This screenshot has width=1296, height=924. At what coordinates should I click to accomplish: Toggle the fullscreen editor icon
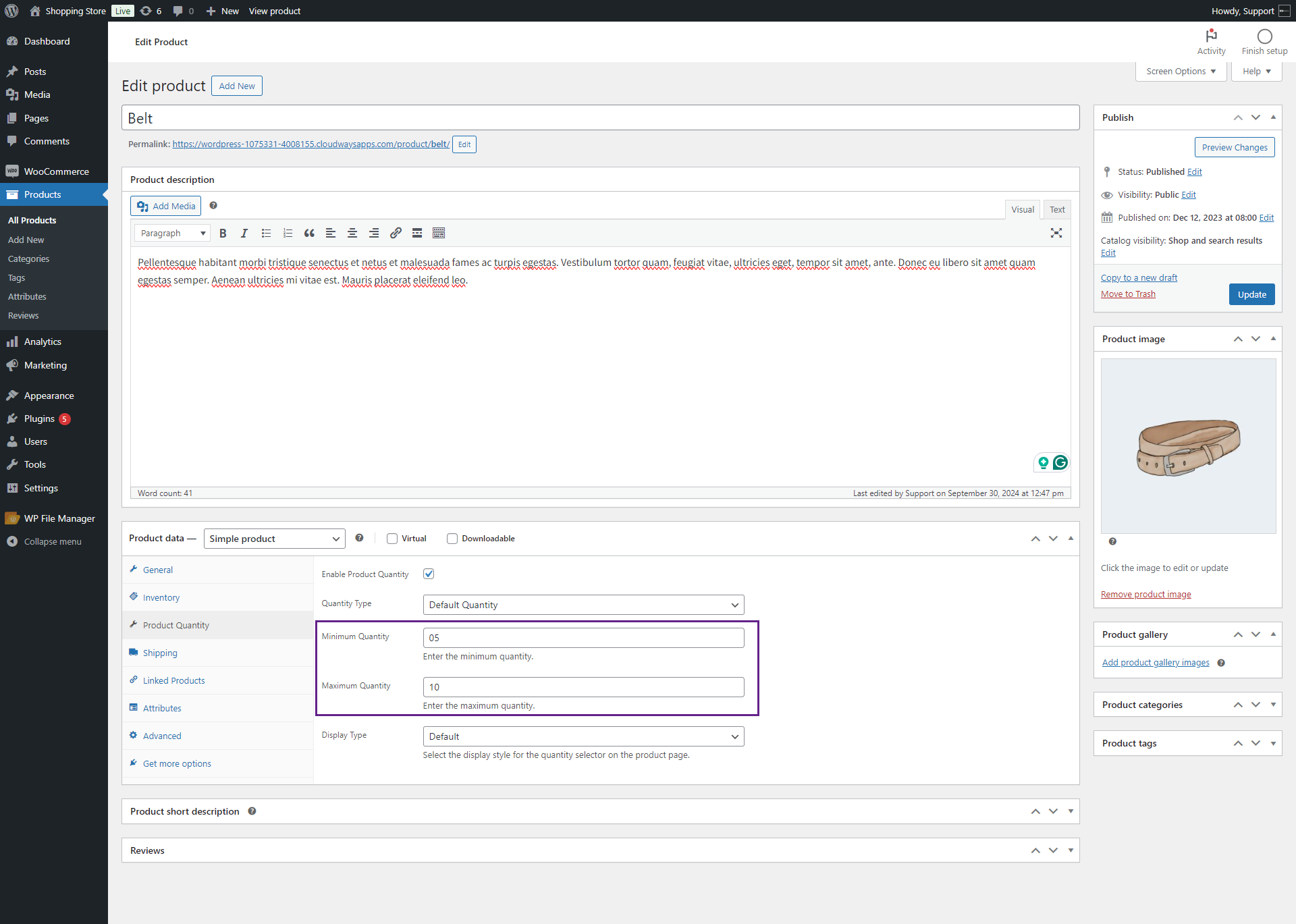pyautogui.click(x=1056, y=233)
